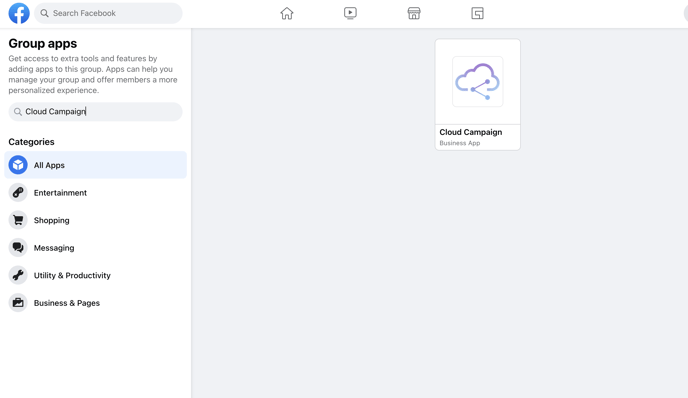Open the Watch video icon
This screenshot has width=688, height=398.
coord(350,13)
